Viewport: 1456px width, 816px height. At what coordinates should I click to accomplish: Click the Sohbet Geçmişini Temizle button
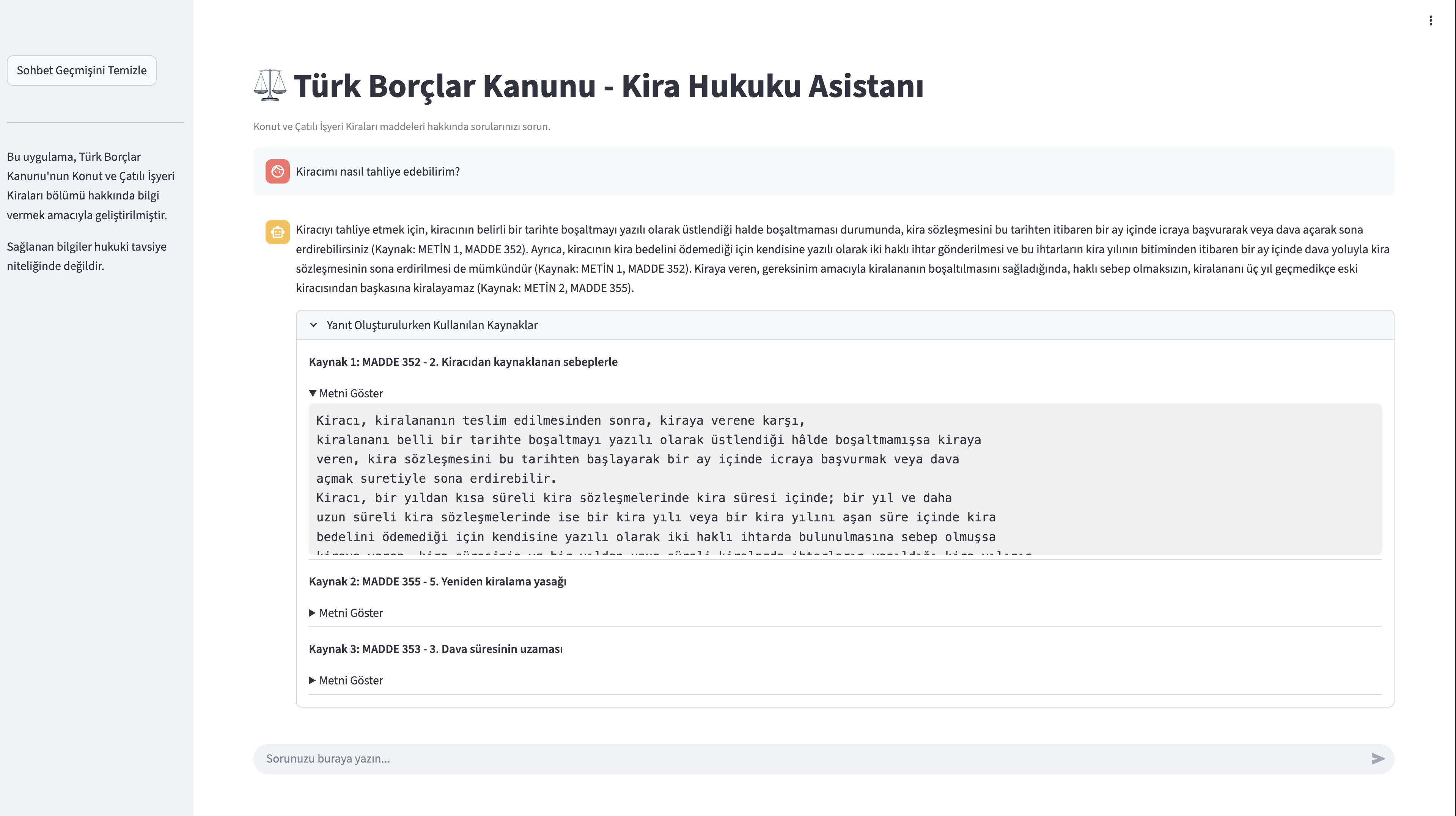[82, 70]
